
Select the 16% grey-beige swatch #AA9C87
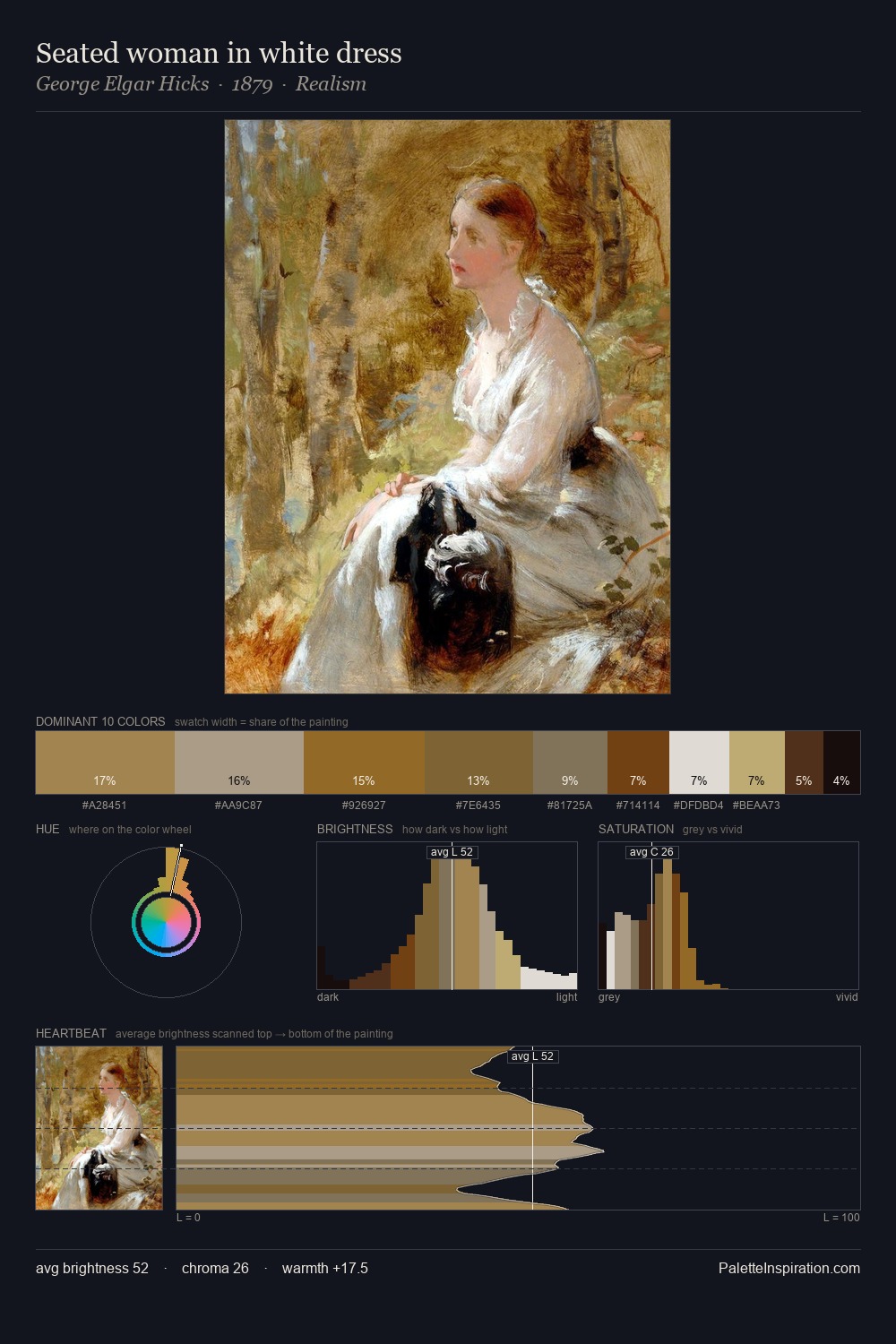coord(239,762)
